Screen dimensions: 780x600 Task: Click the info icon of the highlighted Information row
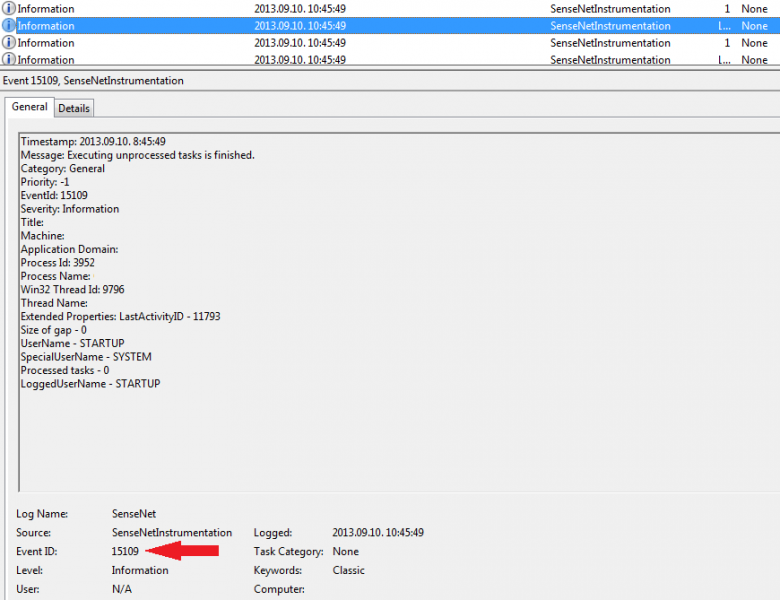8,25
